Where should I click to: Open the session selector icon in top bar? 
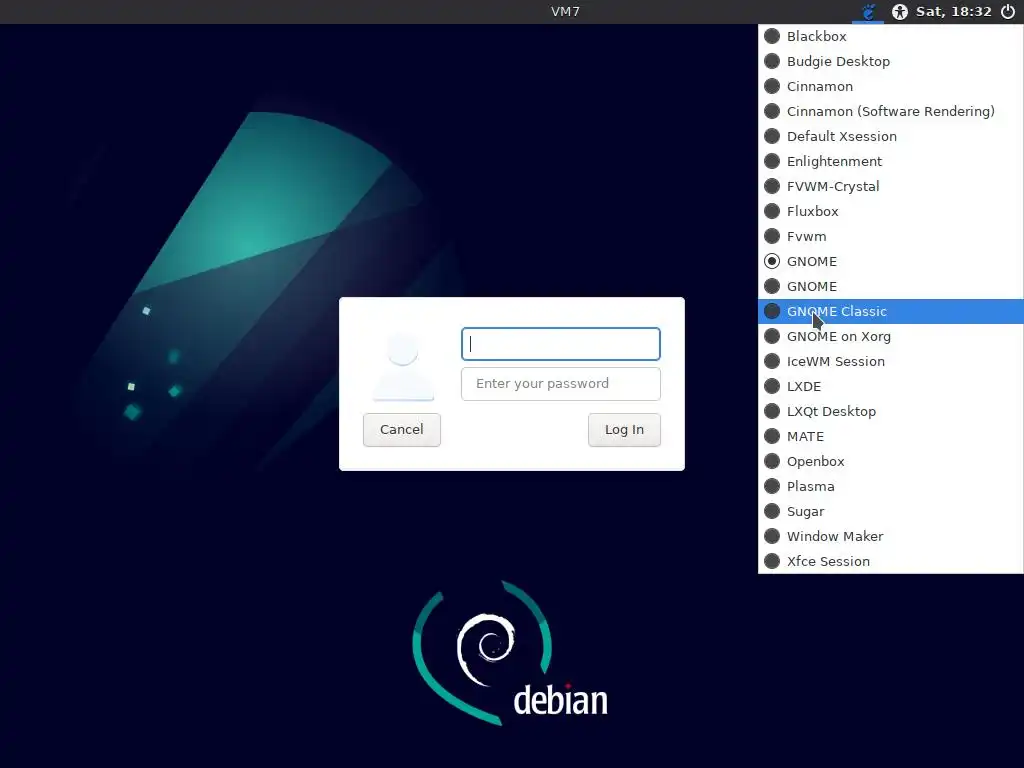(868, 12)
